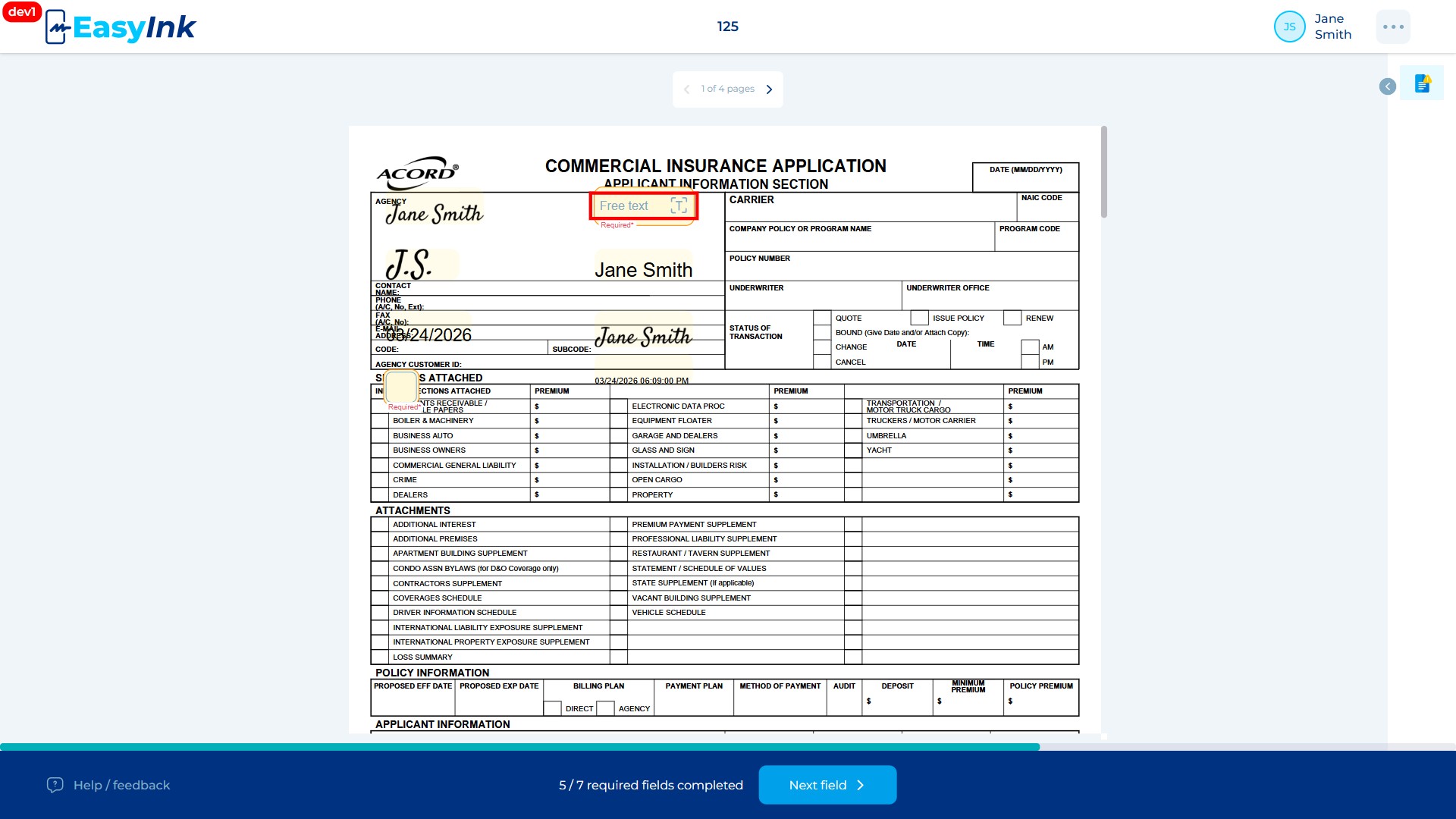This screenshot has height=819, width=1456.
Task: Click the METHOD OF PAYMENT cell
Action: (780, 697)
